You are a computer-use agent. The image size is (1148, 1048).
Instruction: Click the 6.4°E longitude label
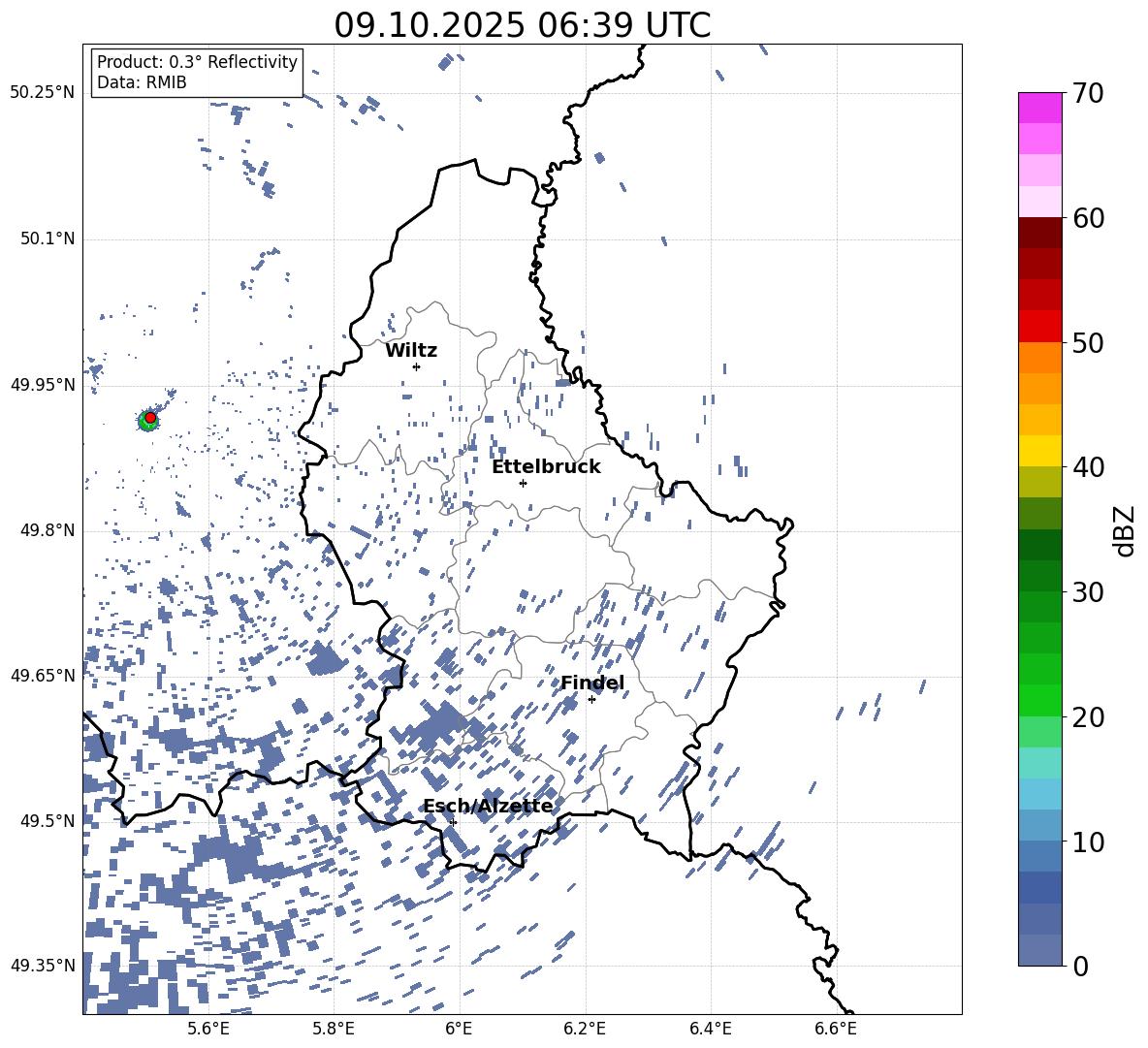point(710,1029)
